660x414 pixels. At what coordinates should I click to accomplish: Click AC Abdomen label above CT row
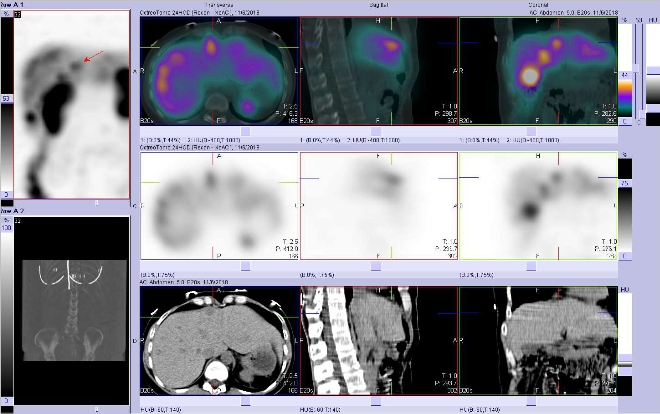point(184,282)
